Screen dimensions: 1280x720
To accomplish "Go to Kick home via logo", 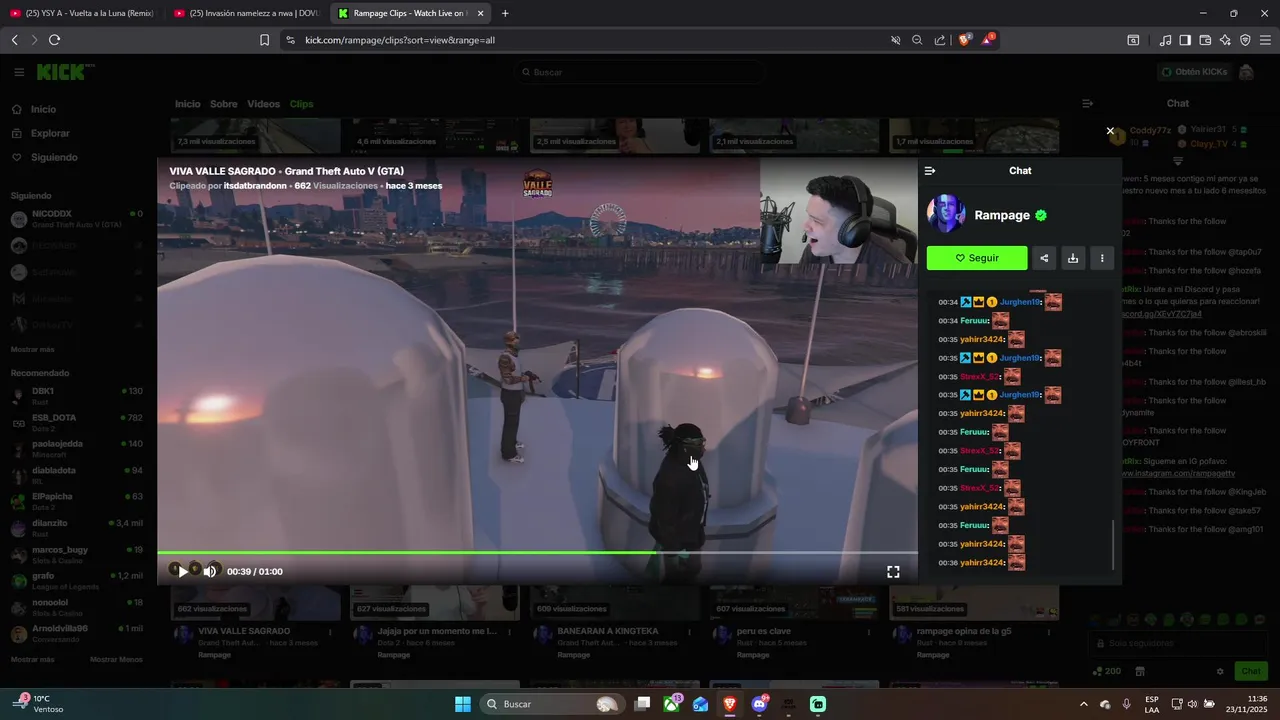I will tap(62, 72).
